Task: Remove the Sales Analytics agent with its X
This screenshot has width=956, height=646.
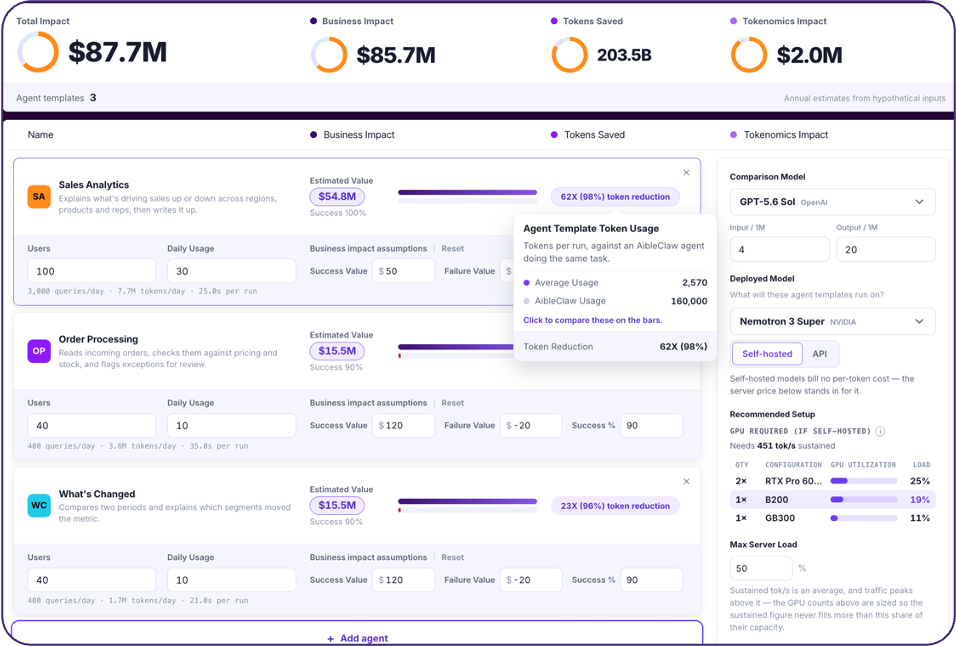Action: [x=687, y=172]
